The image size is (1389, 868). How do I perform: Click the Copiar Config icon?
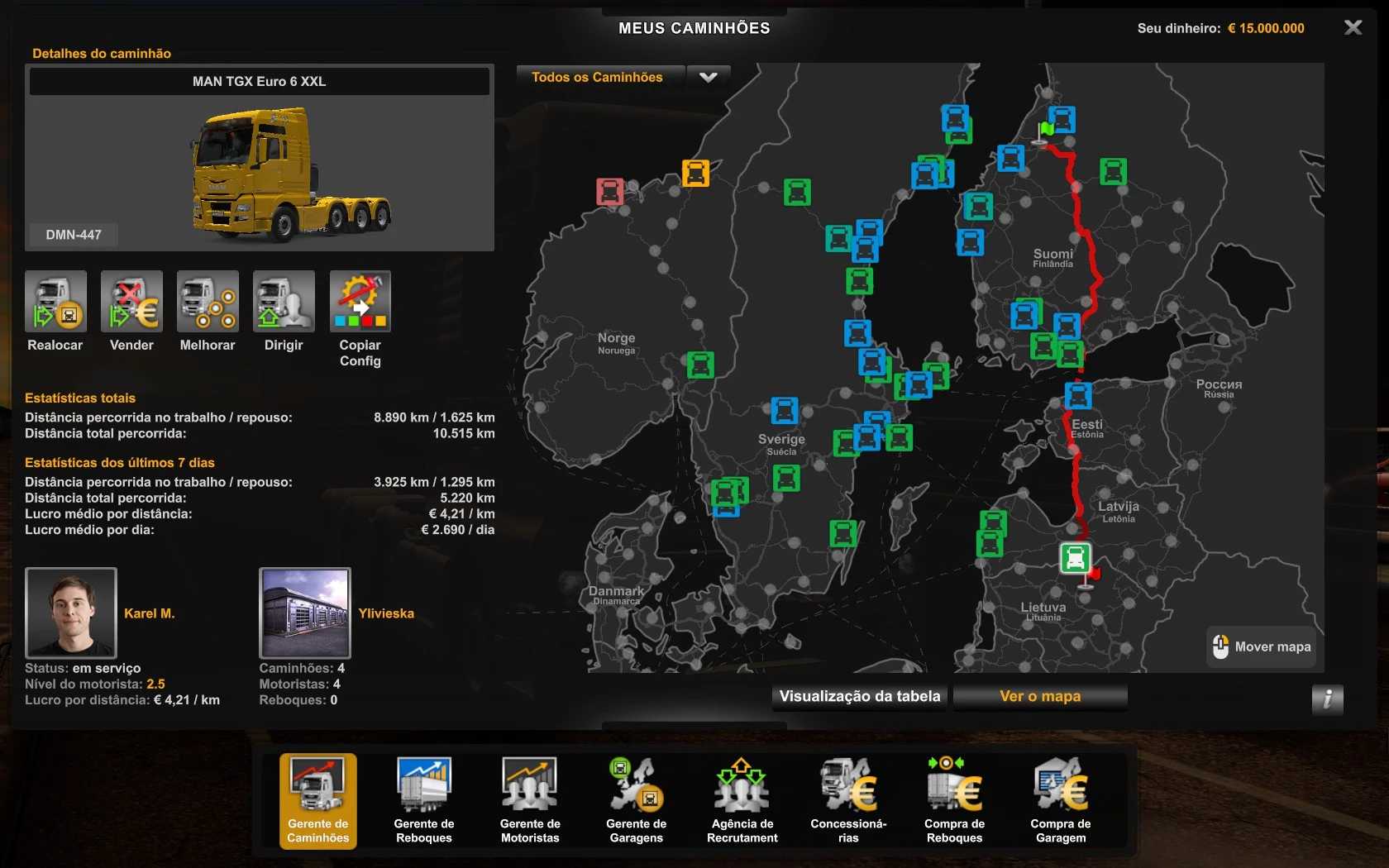tap(360, 302)
